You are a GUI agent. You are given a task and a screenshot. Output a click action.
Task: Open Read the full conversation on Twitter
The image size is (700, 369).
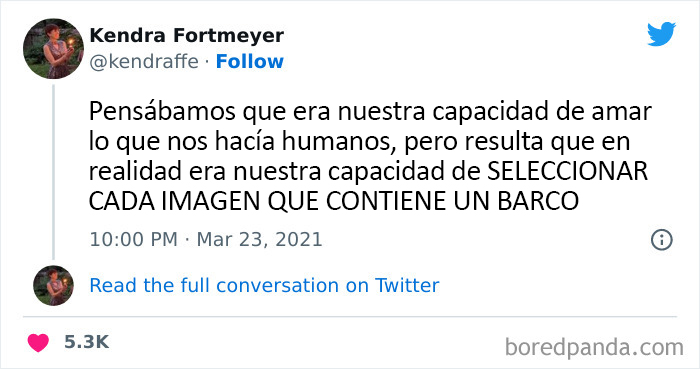pos(264,286)
